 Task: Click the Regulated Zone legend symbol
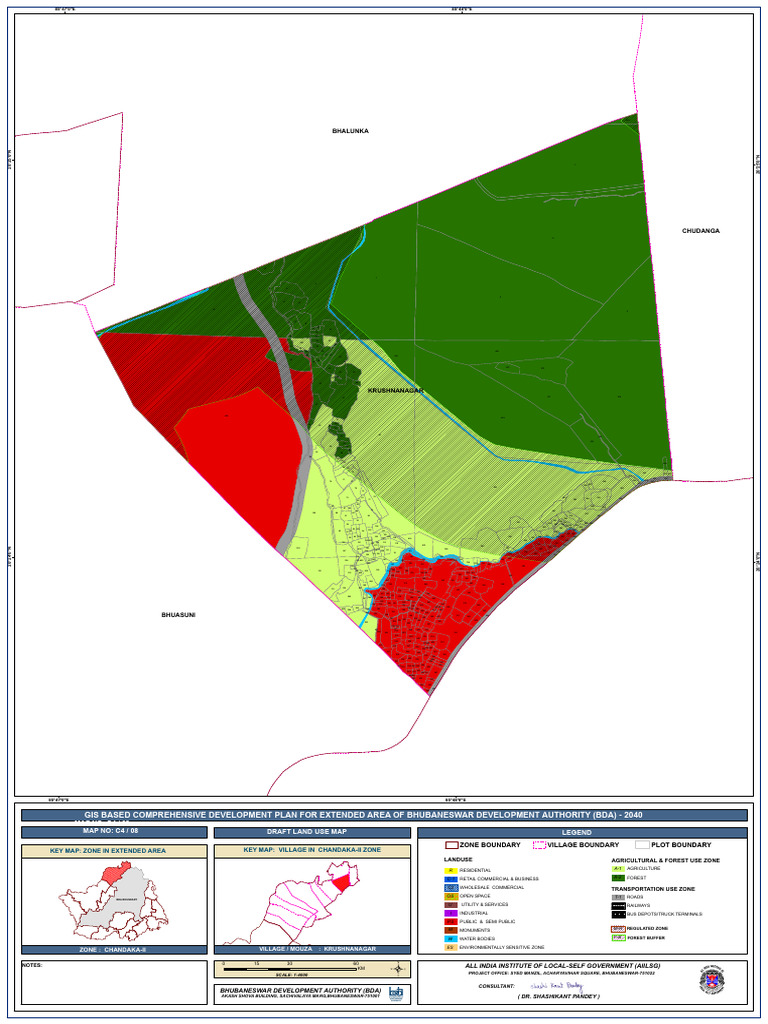point(618,930)
